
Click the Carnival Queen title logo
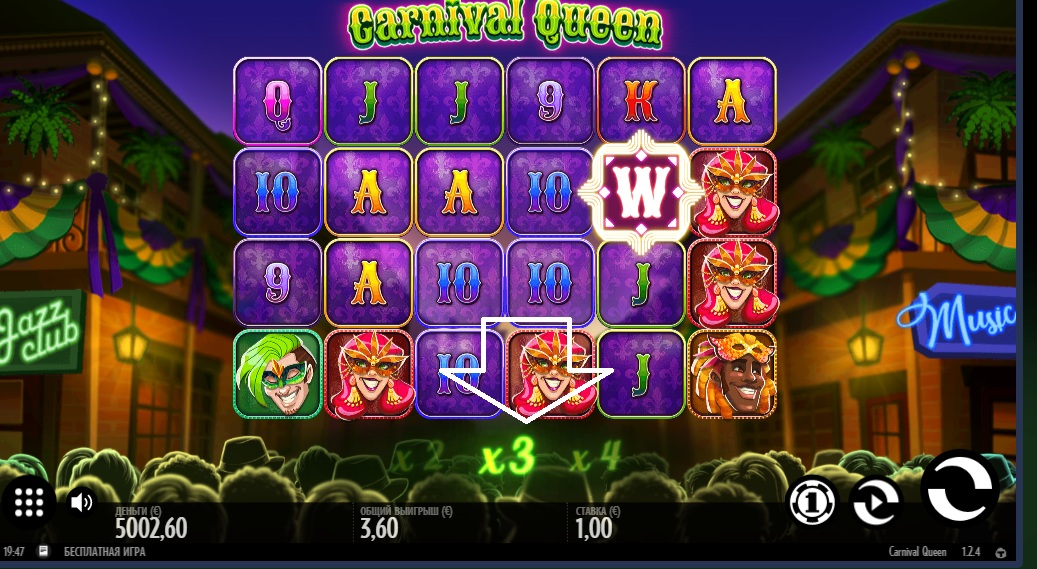[505, 24]
